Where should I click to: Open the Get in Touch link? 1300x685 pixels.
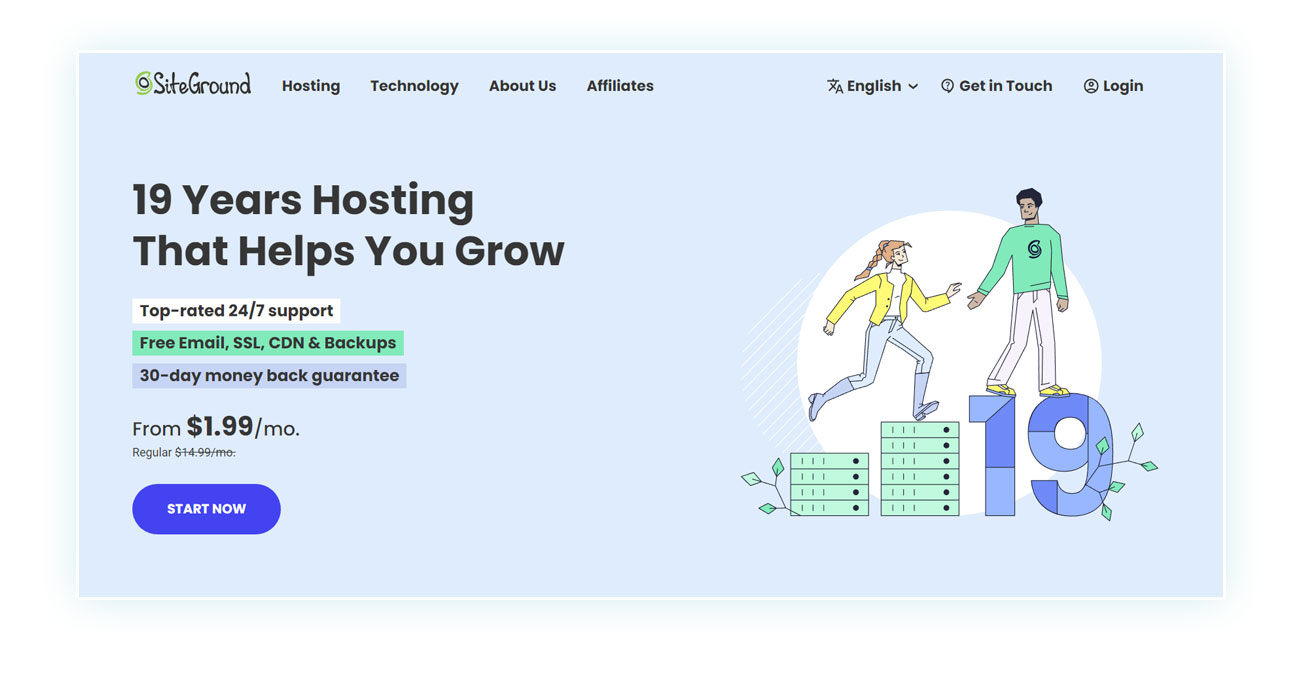coord(1006,86)
